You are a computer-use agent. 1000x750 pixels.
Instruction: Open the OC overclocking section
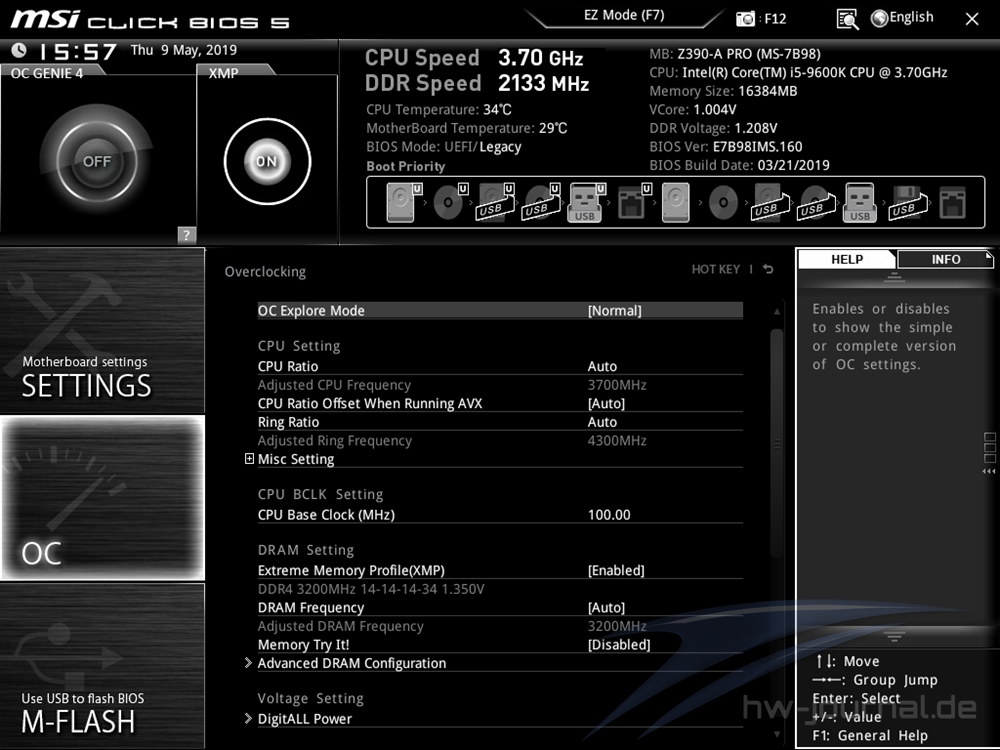[x=102, y=497]
